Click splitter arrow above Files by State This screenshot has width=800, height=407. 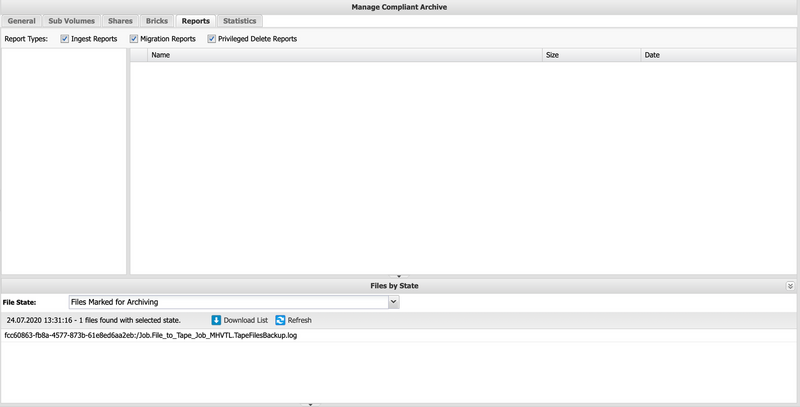pos(399,276)
